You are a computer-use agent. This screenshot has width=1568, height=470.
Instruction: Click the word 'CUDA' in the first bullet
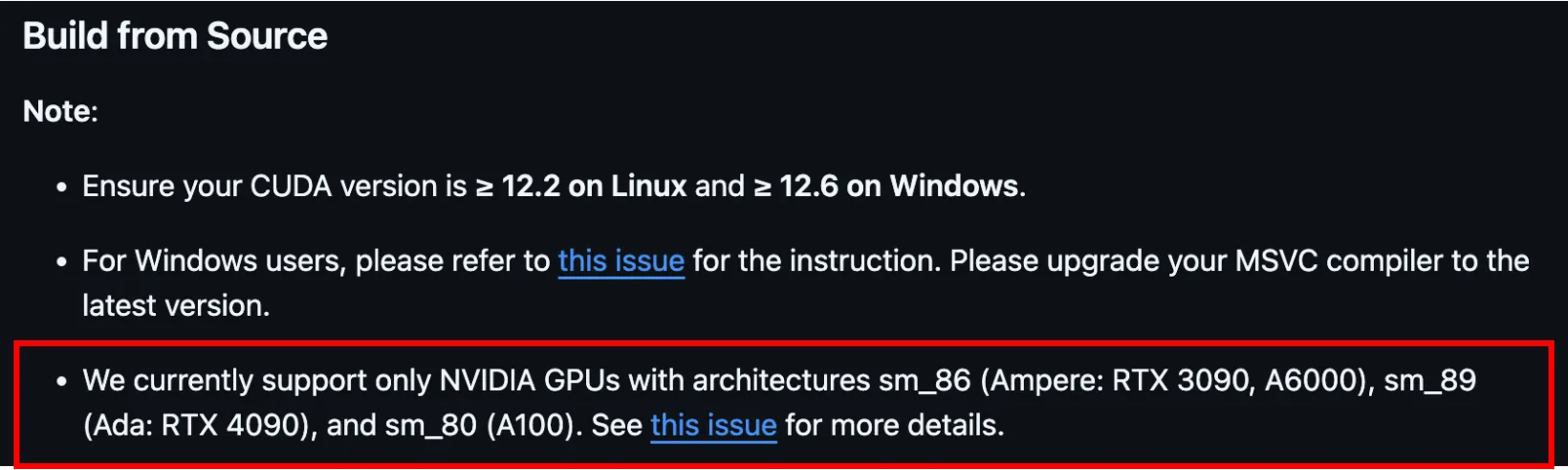pos(291,186)
